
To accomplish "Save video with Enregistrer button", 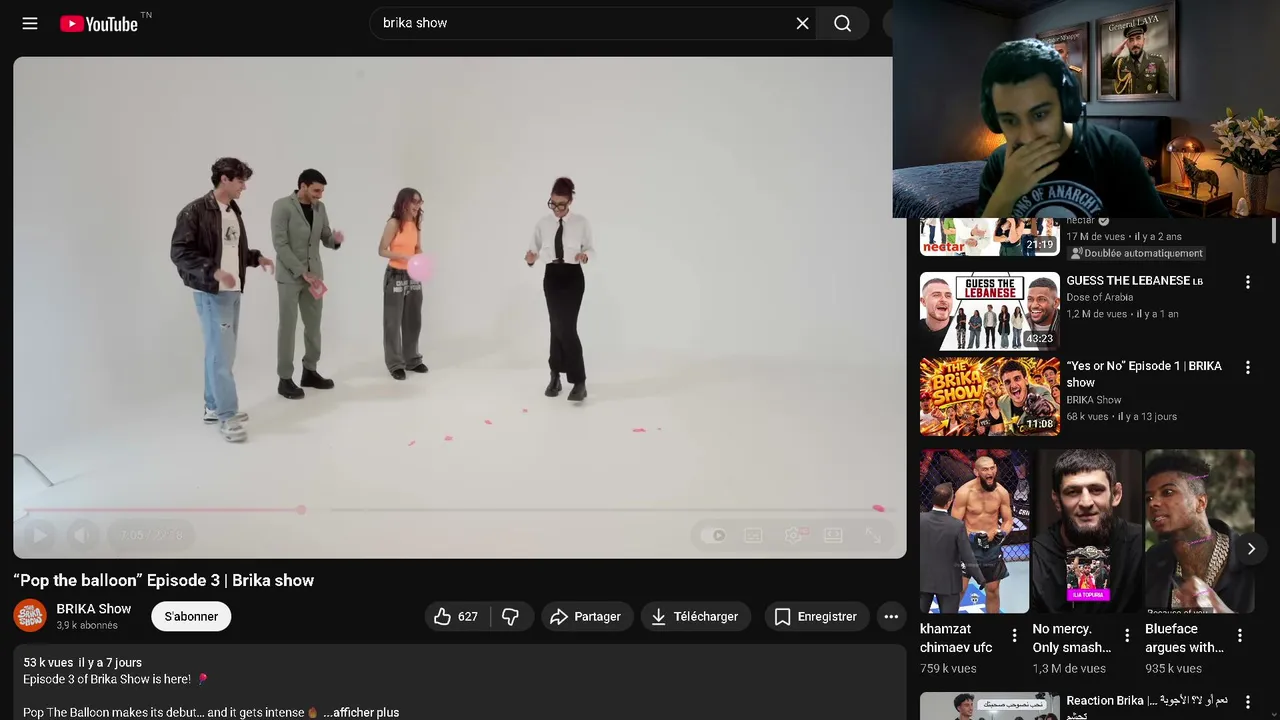I will coord(816,617).
